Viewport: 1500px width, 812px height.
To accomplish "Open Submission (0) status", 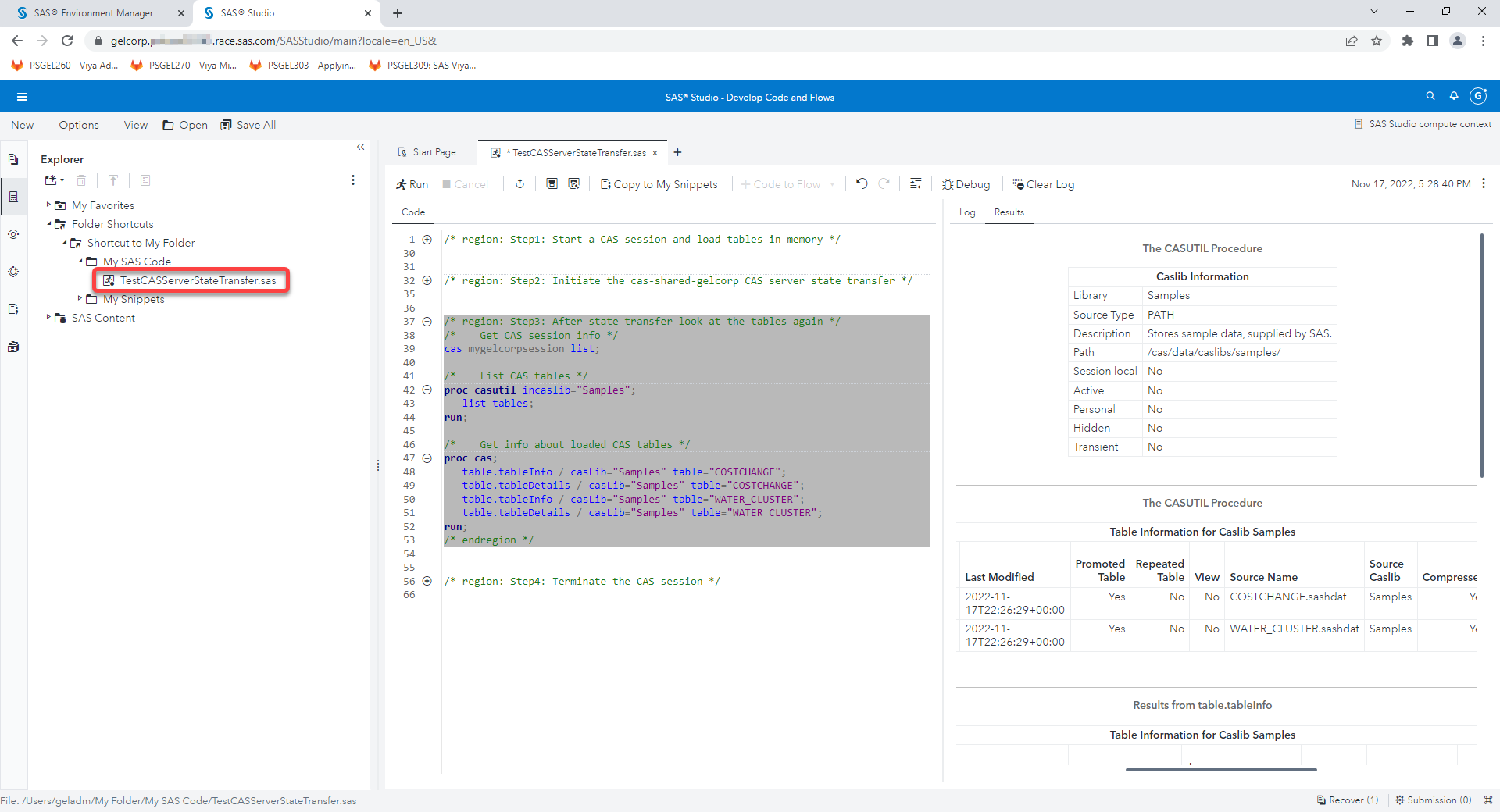I will 1434,800.
